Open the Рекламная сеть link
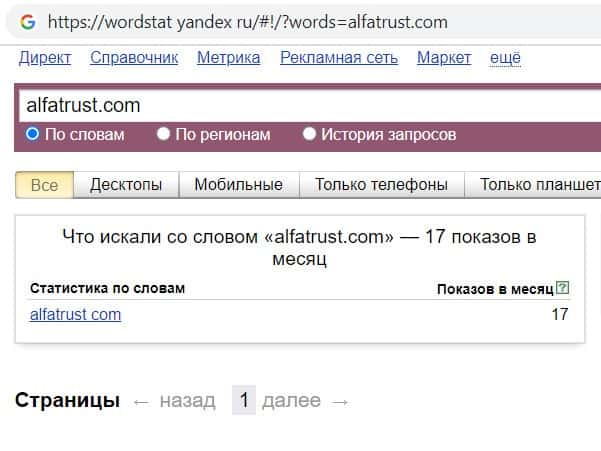Image resolution: width=601 pixels, height=451 pixels. (x=339, y=58)
